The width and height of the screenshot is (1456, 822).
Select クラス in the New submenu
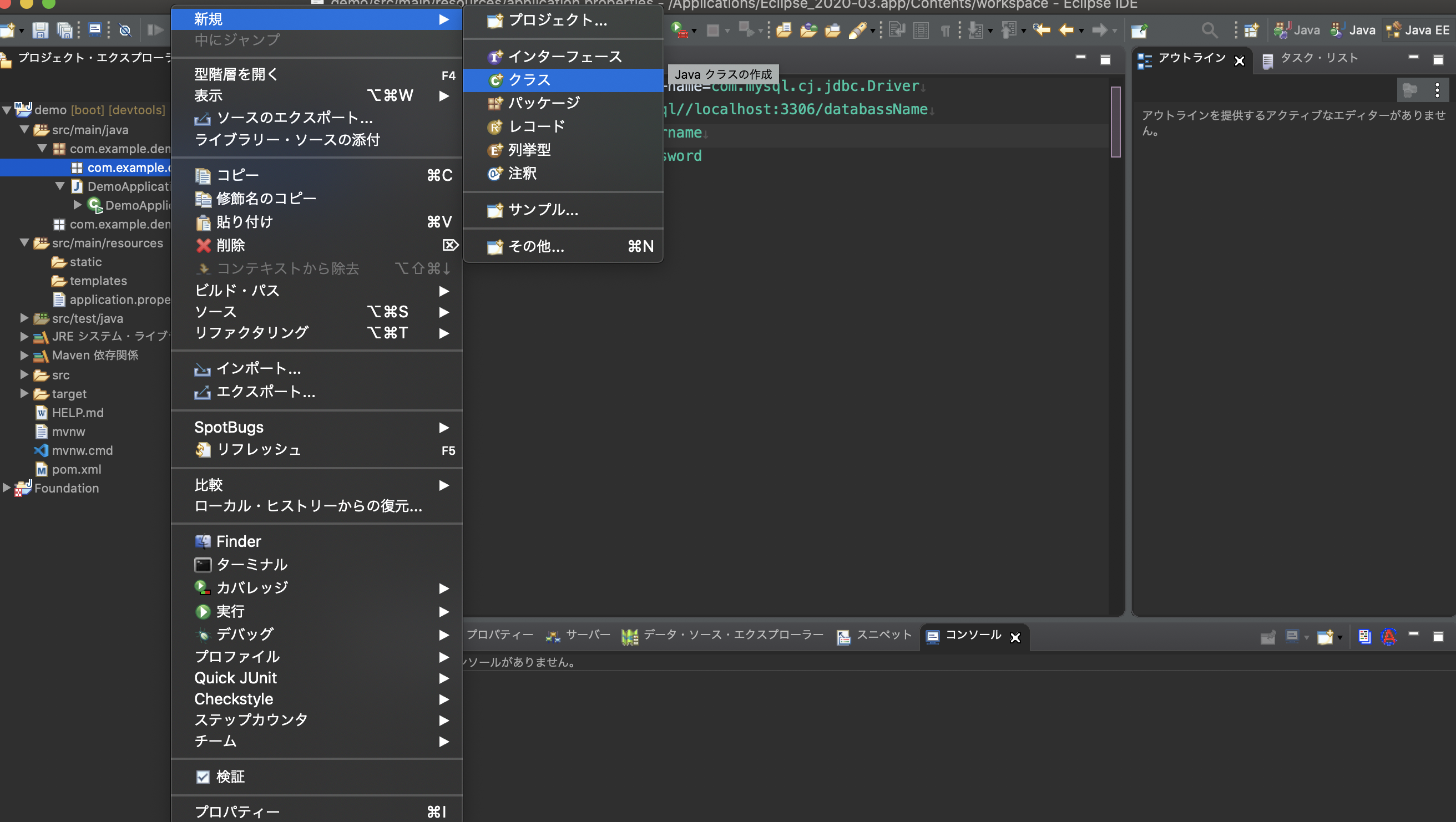click(x=529, y=80)
